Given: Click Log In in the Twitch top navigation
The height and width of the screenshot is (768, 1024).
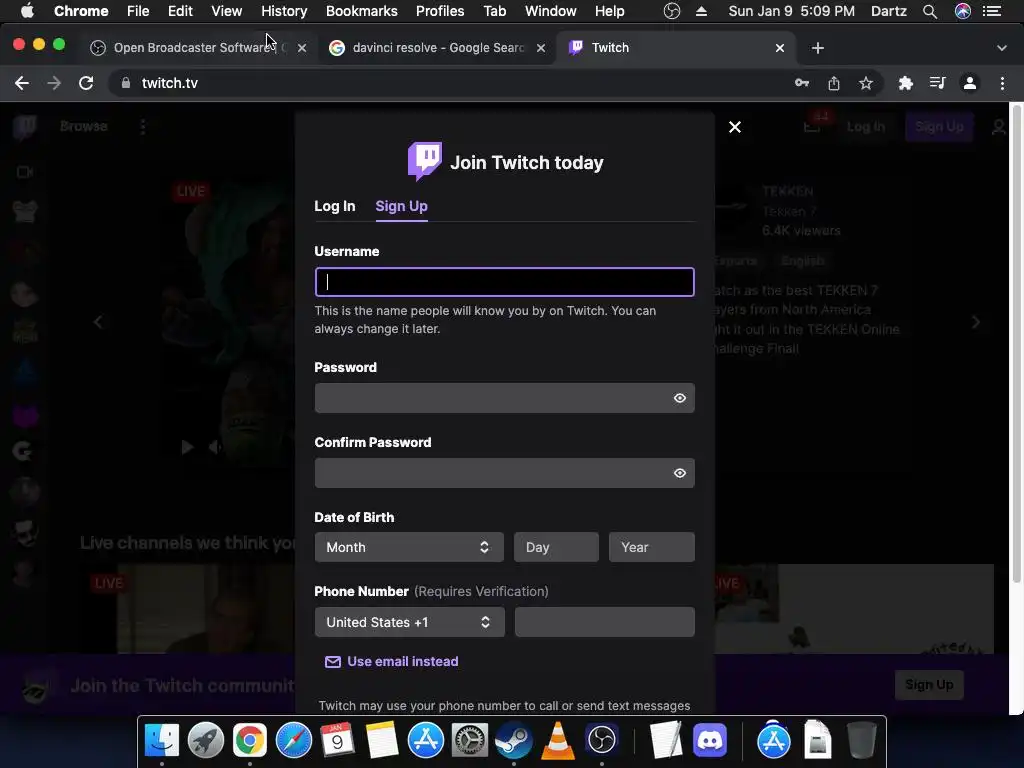Looking at the screenshot, I should pos(866,127).
